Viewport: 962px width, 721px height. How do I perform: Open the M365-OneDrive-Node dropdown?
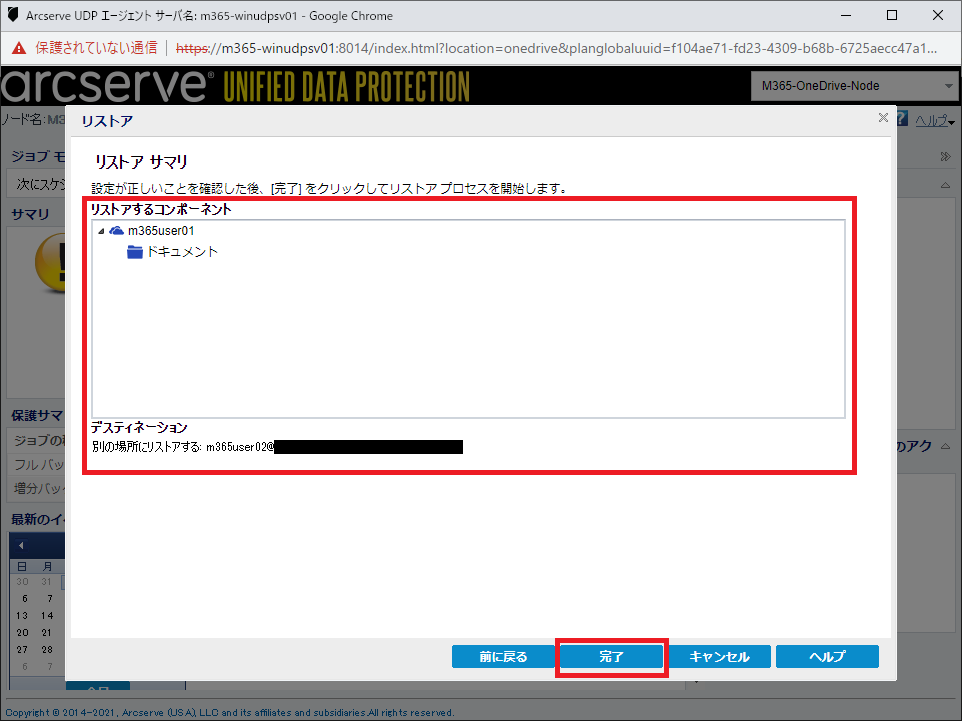(855, 86)
